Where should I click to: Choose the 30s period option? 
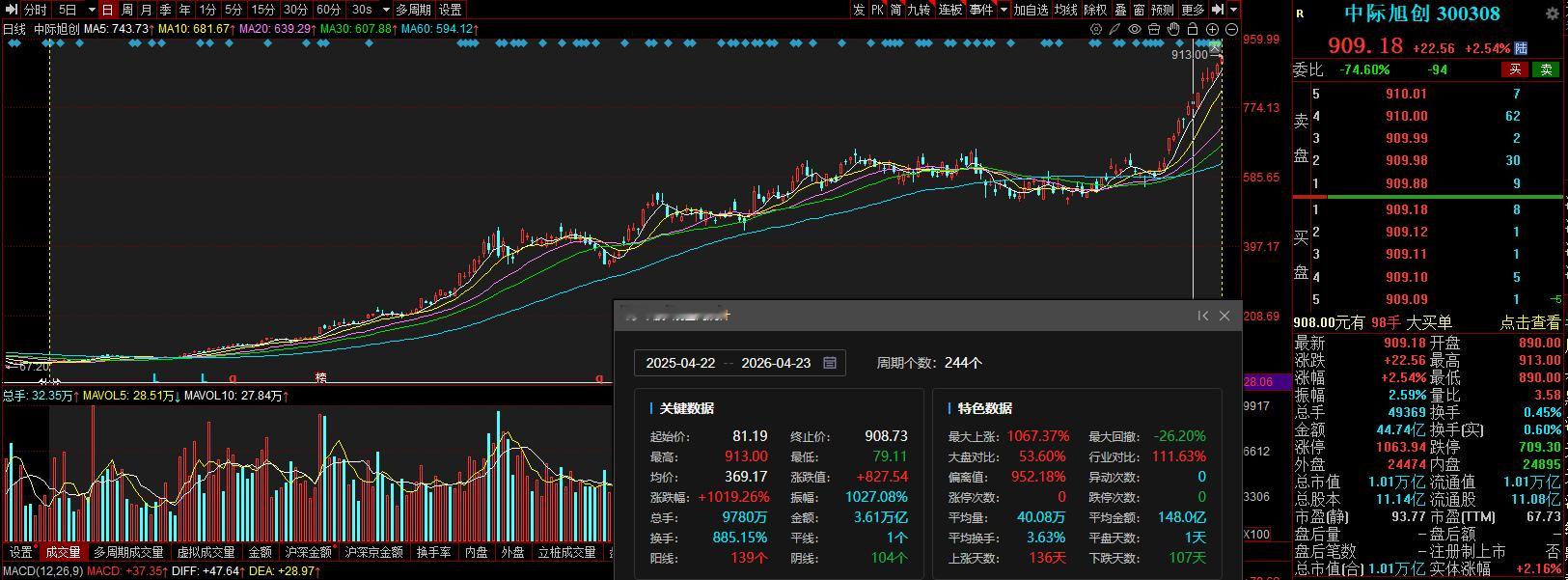coord(362,10)
